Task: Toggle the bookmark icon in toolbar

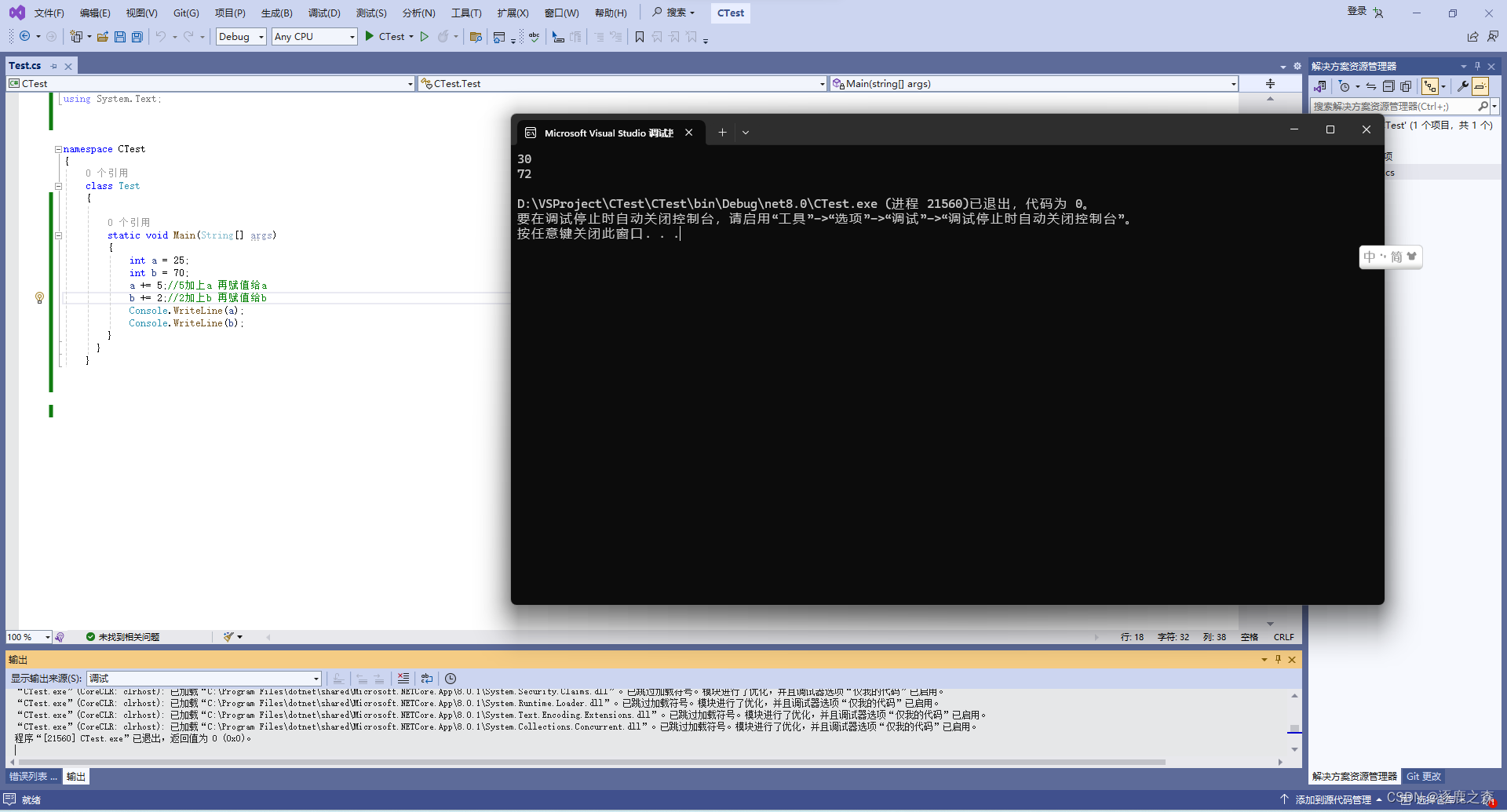Action: click(x=640, y=36)
